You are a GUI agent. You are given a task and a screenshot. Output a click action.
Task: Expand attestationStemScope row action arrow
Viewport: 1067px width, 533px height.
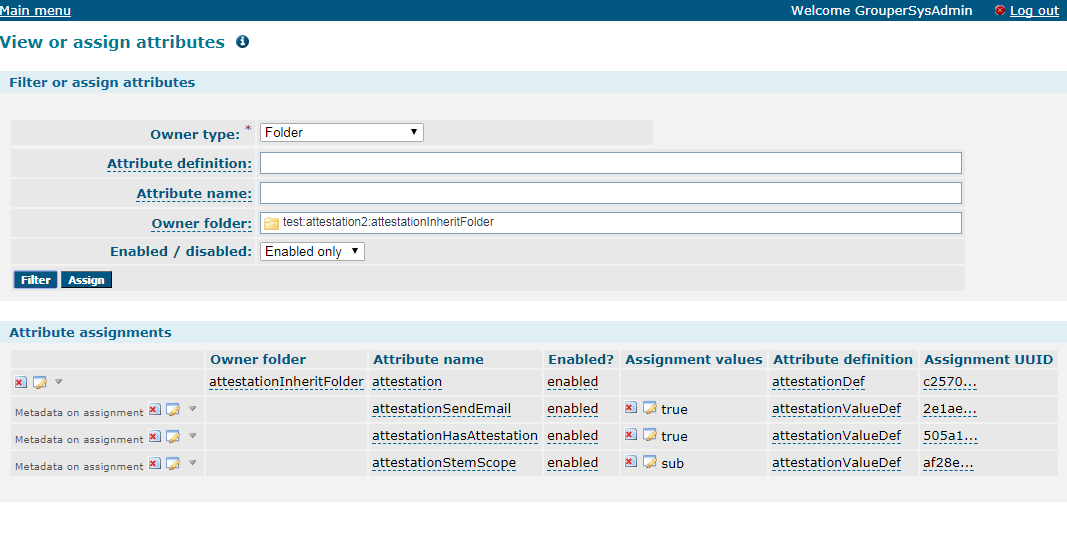pos(192,463)
